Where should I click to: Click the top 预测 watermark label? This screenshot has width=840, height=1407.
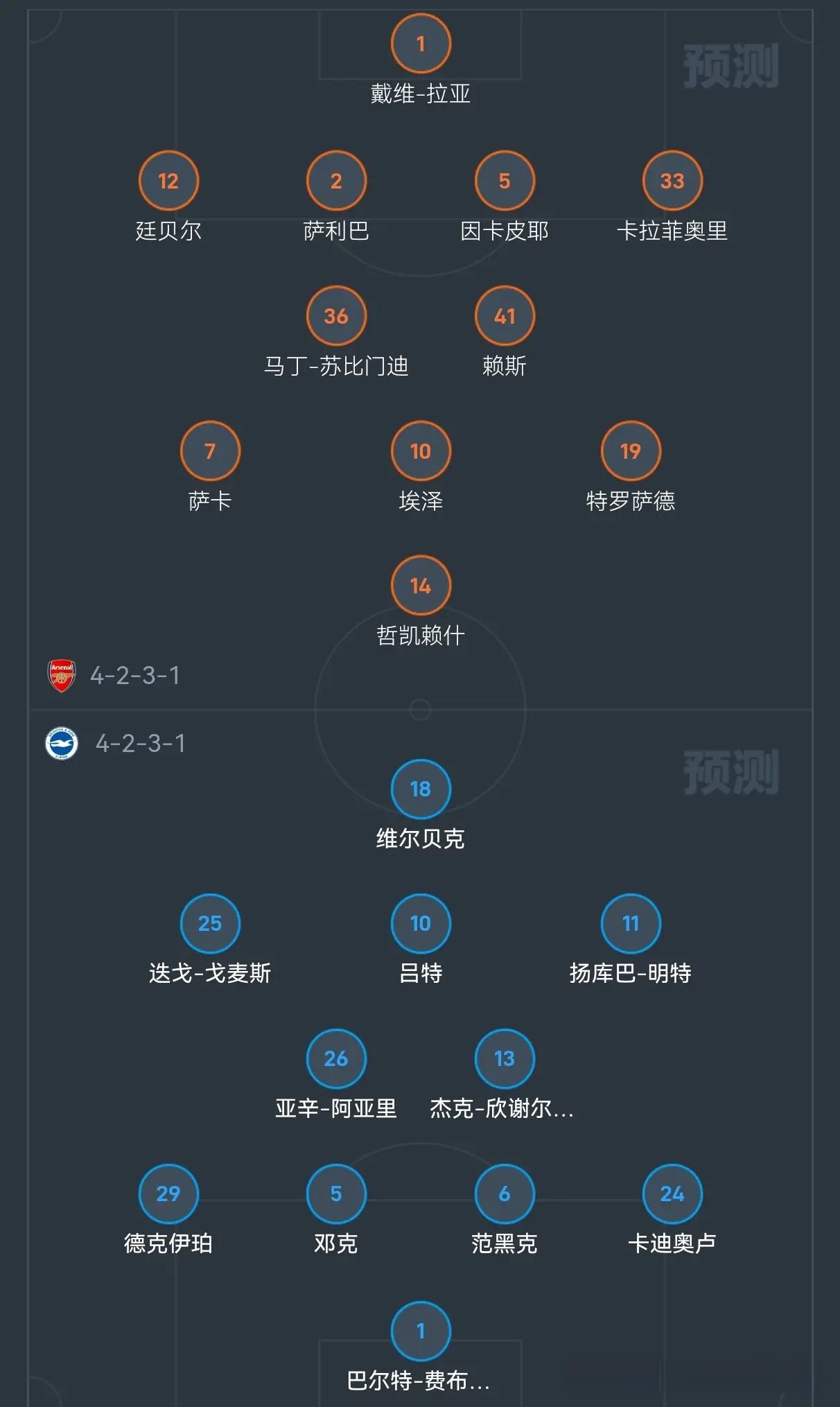(731, 67)
